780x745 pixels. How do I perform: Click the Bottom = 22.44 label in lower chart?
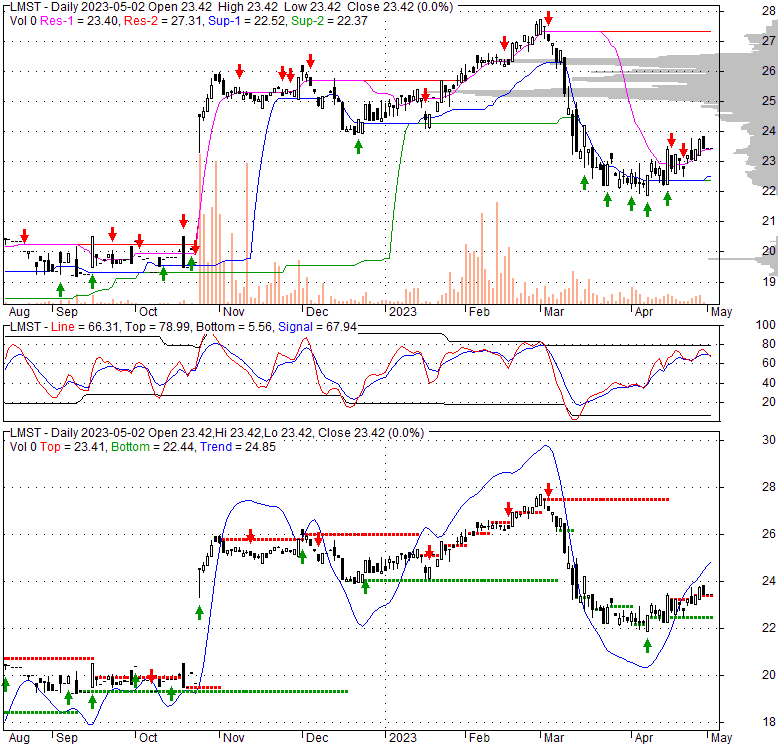click(x=152, y=447)
